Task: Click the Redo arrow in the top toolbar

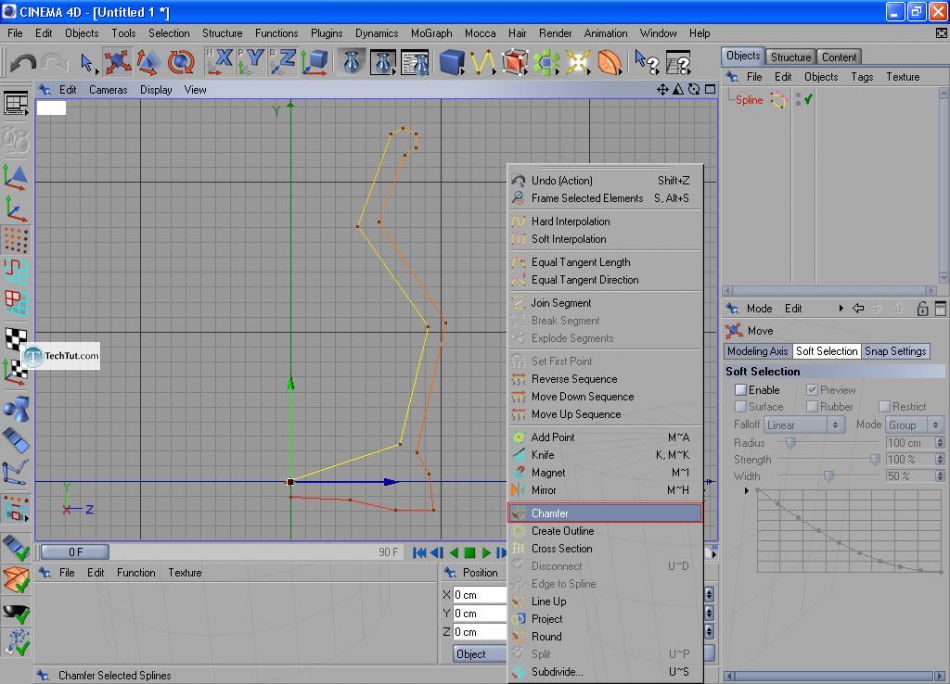Action: (x=55, y=62)
